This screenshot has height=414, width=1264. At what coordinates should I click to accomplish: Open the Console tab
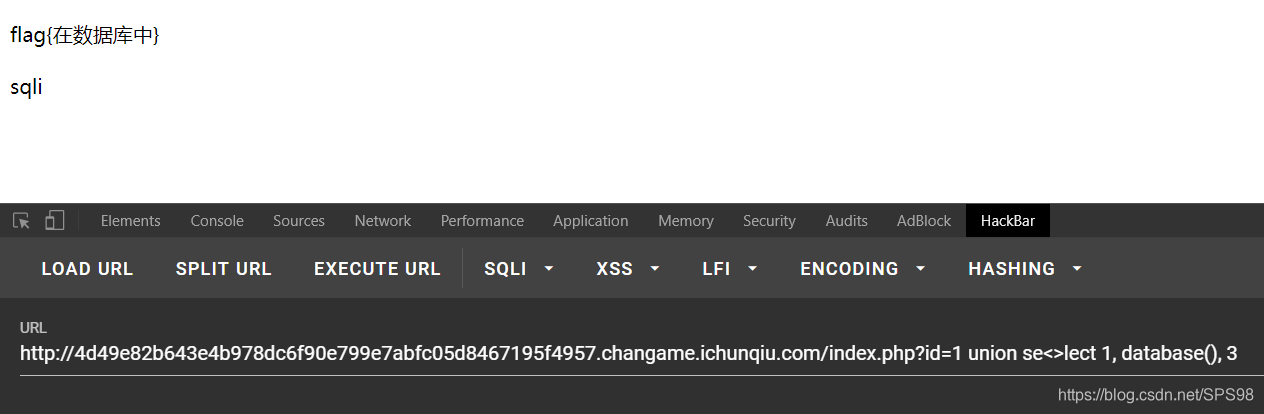pyautogui.click(x=217, y=221)
